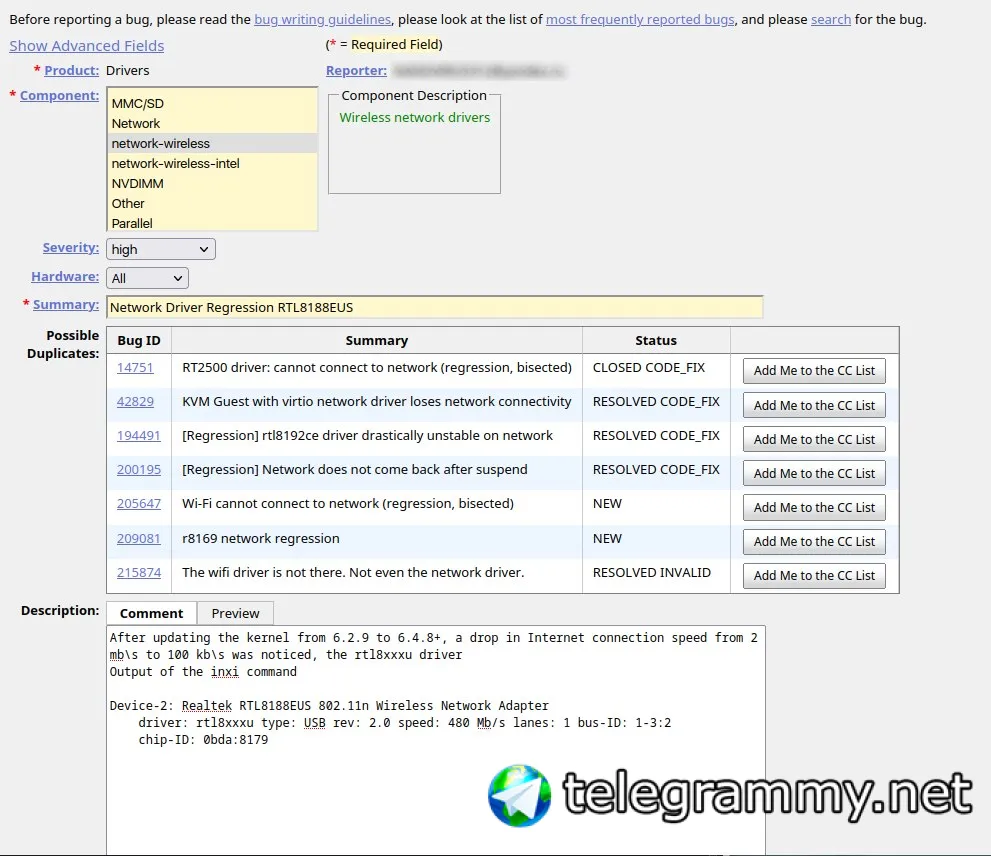Image resolution: width=991 pixels, height=856 pixels.
Task: Click into the Summary input field
Action: click(435, 307)
